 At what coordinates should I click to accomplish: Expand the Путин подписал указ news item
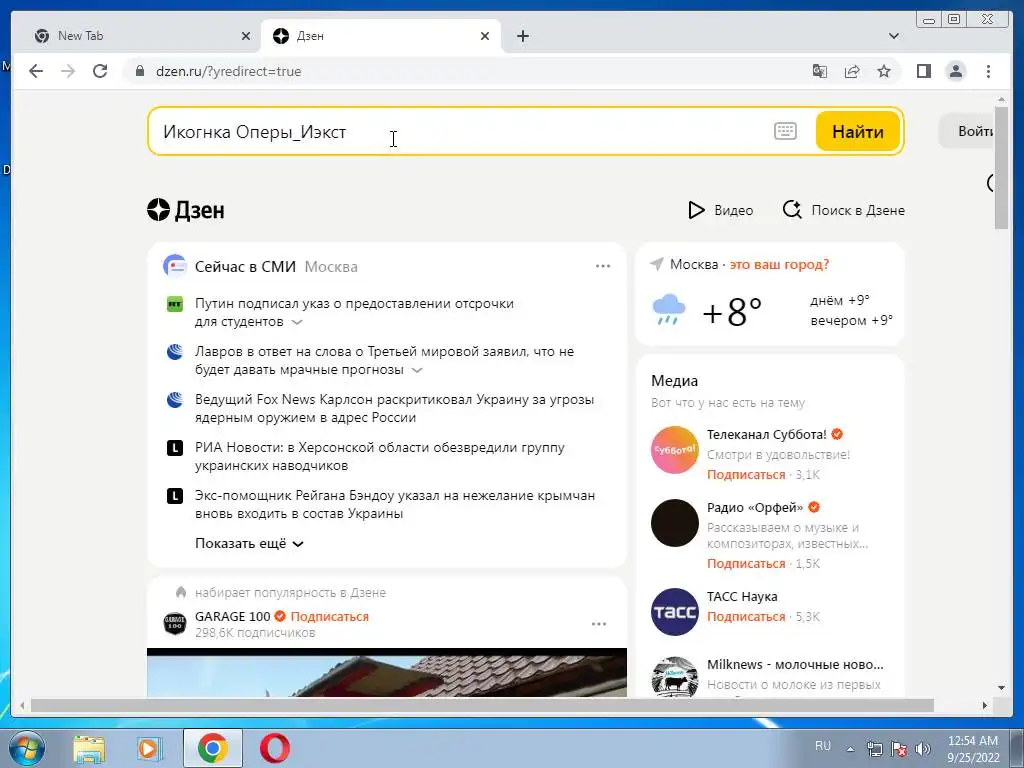(x=296, y=322)
